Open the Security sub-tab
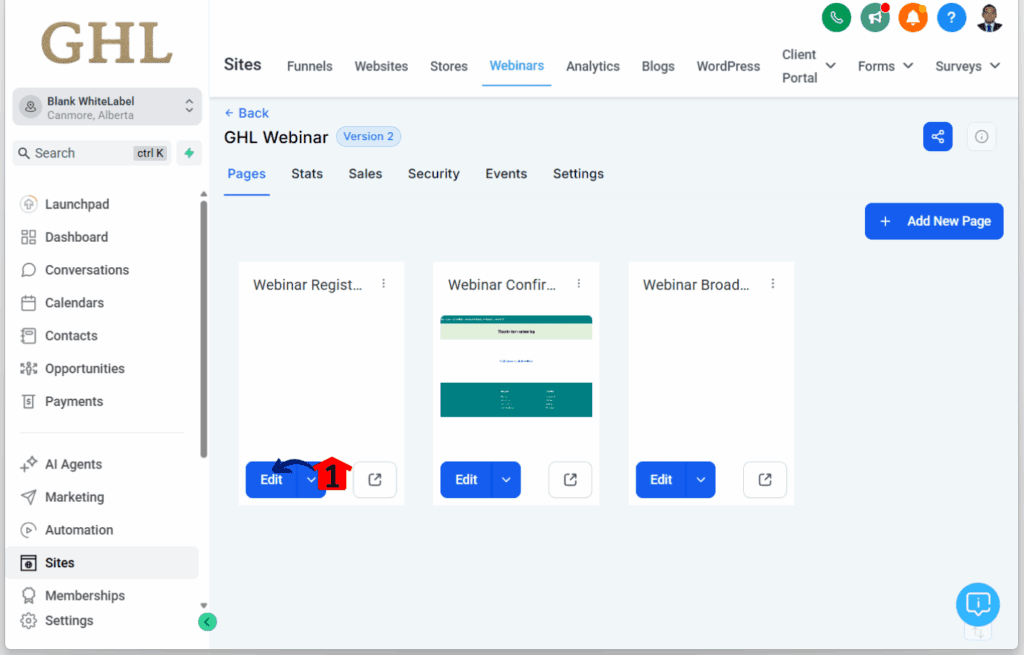 pos(434,174)
